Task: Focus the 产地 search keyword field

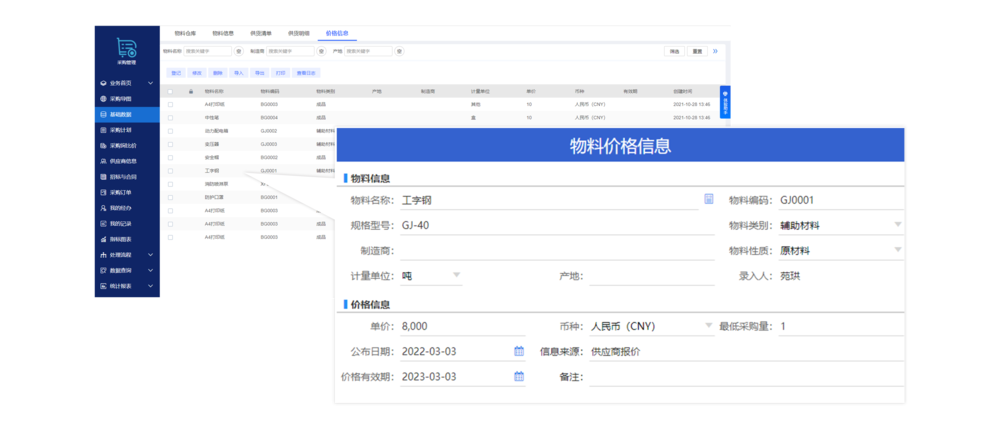Action: (x=369, y=51)
